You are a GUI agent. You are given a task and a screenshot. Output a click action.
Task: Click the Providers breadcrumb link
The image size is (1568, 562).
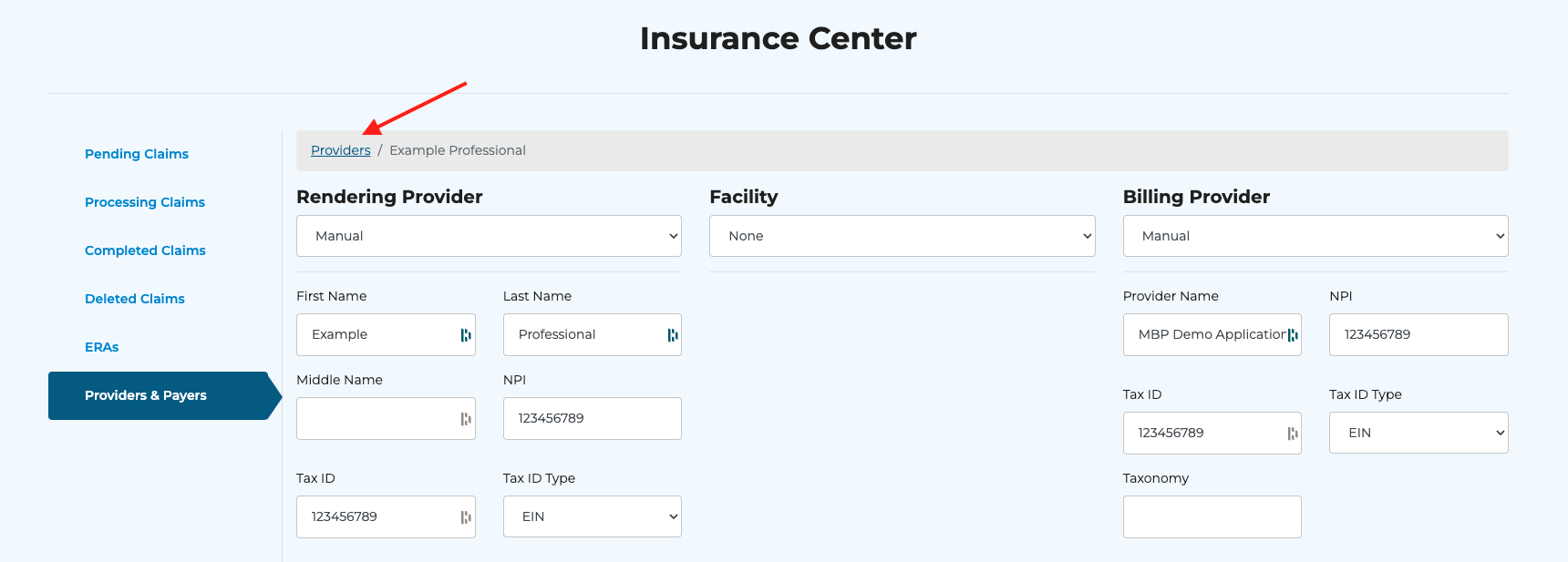tap(340, 150)
